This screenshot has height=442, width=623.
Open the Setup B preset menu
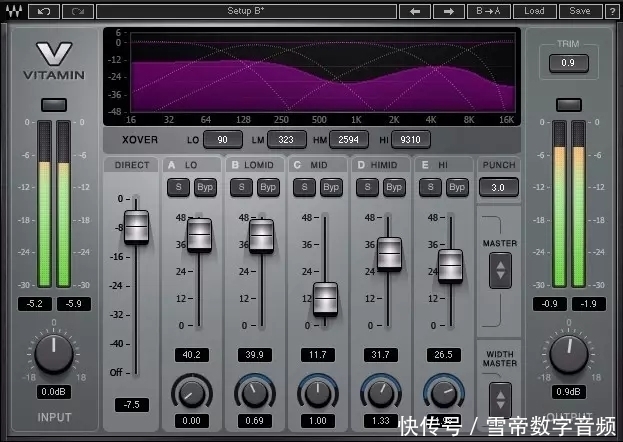click(x=246, y=11)
